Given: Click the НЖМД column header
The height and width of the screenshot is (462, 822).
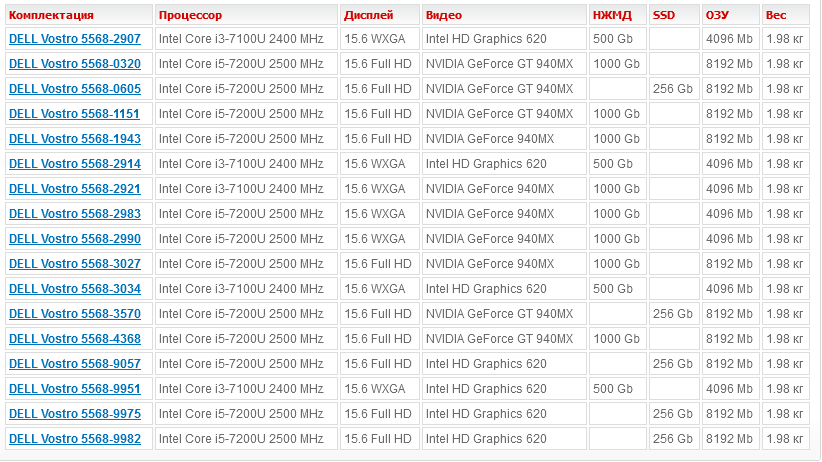Looking at the screenshot, I should pos(618,15).
